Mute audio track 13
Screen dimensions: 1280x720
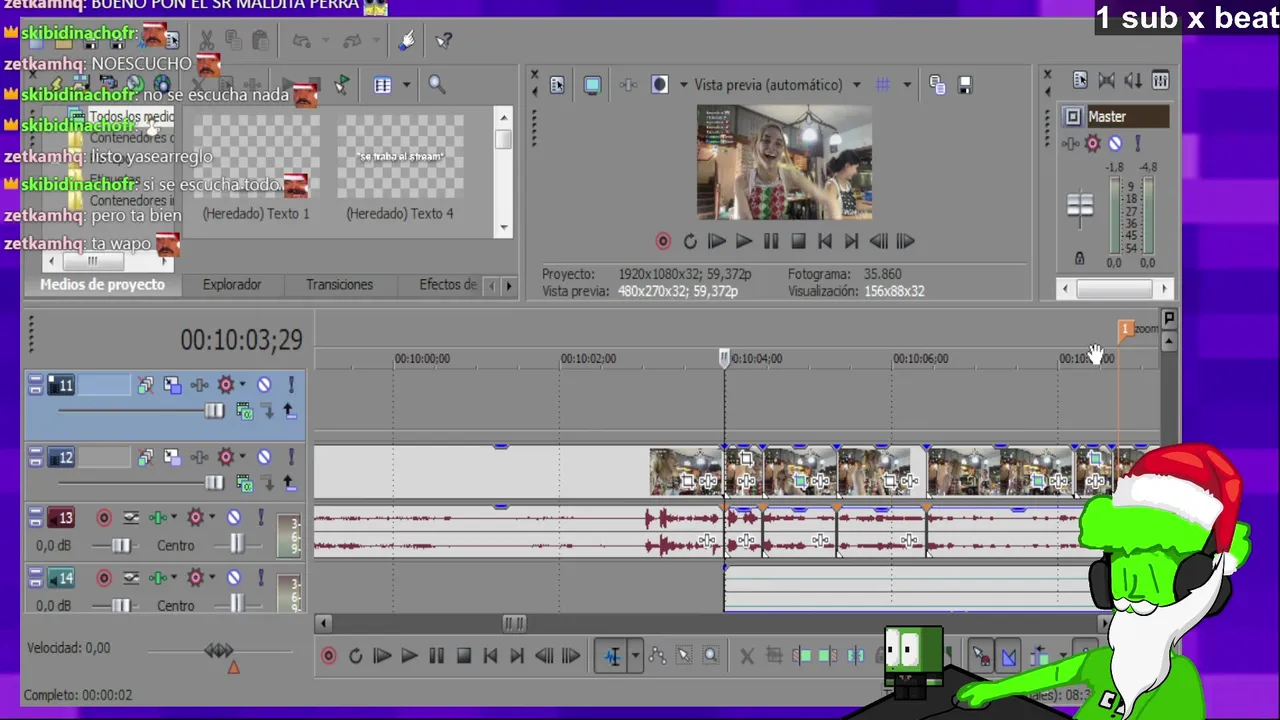click(x=234, y=517)
